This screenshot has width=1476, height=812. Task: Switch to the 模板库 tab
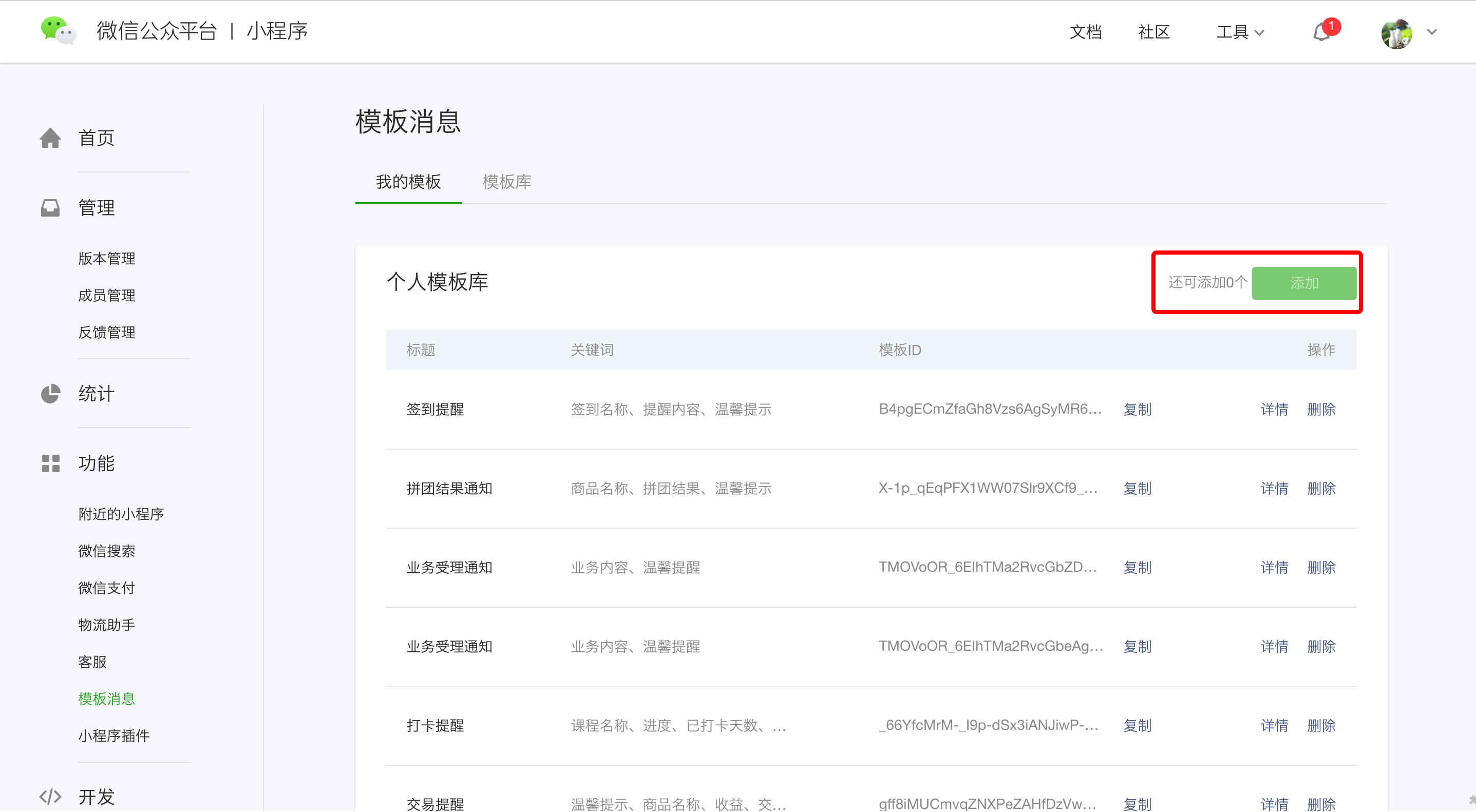click(506, 182)
